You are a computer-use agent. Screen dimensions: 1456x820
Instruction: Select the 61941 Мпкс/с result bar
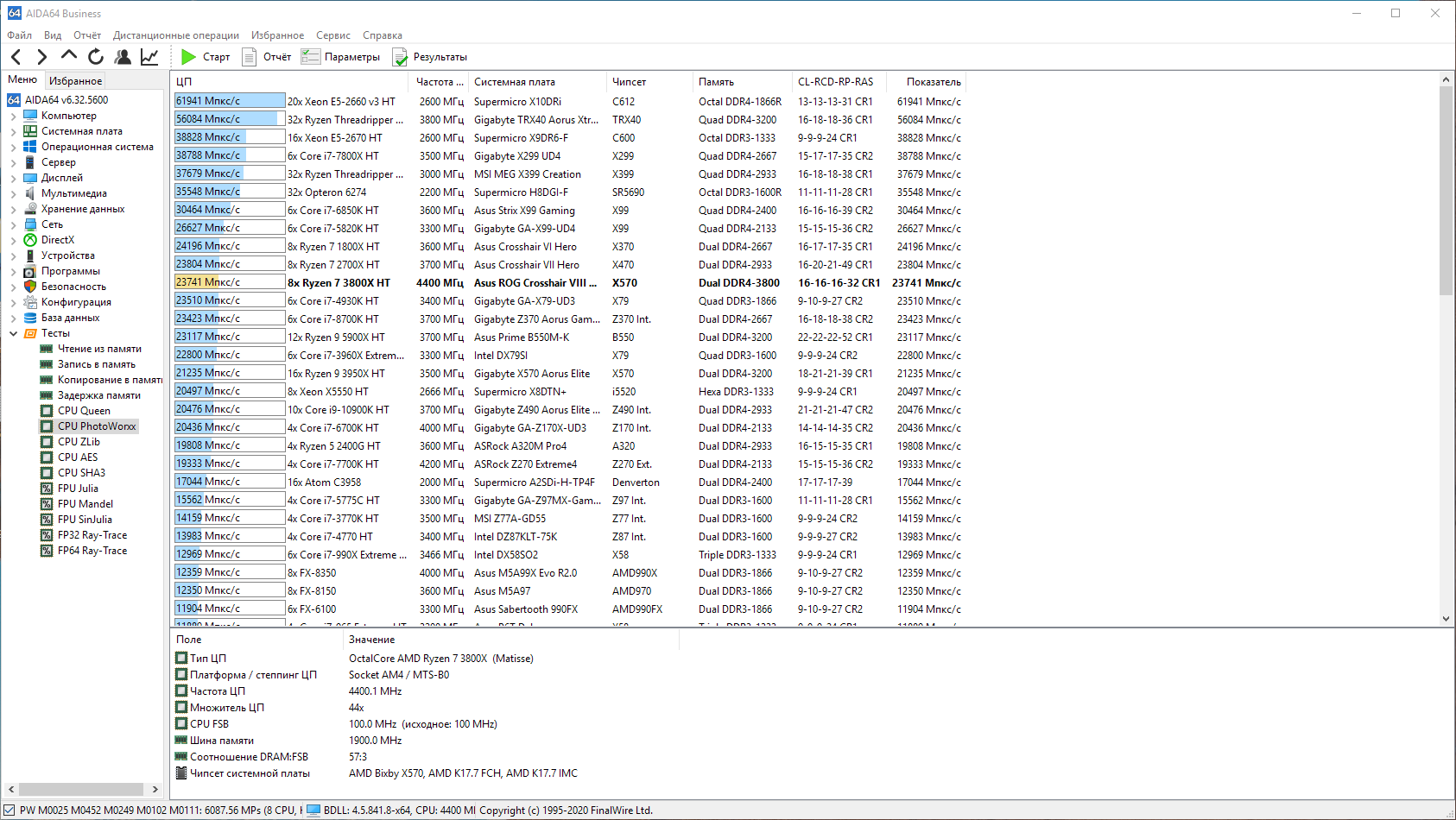click(x=230, y=101)
